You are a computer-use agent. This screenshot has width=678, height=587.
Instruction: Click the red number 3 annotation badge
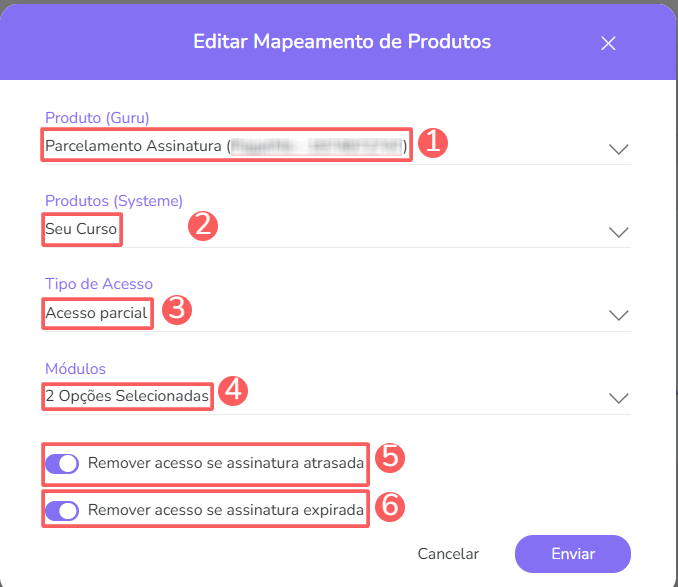pyautogui.click(x=176, y=309)
